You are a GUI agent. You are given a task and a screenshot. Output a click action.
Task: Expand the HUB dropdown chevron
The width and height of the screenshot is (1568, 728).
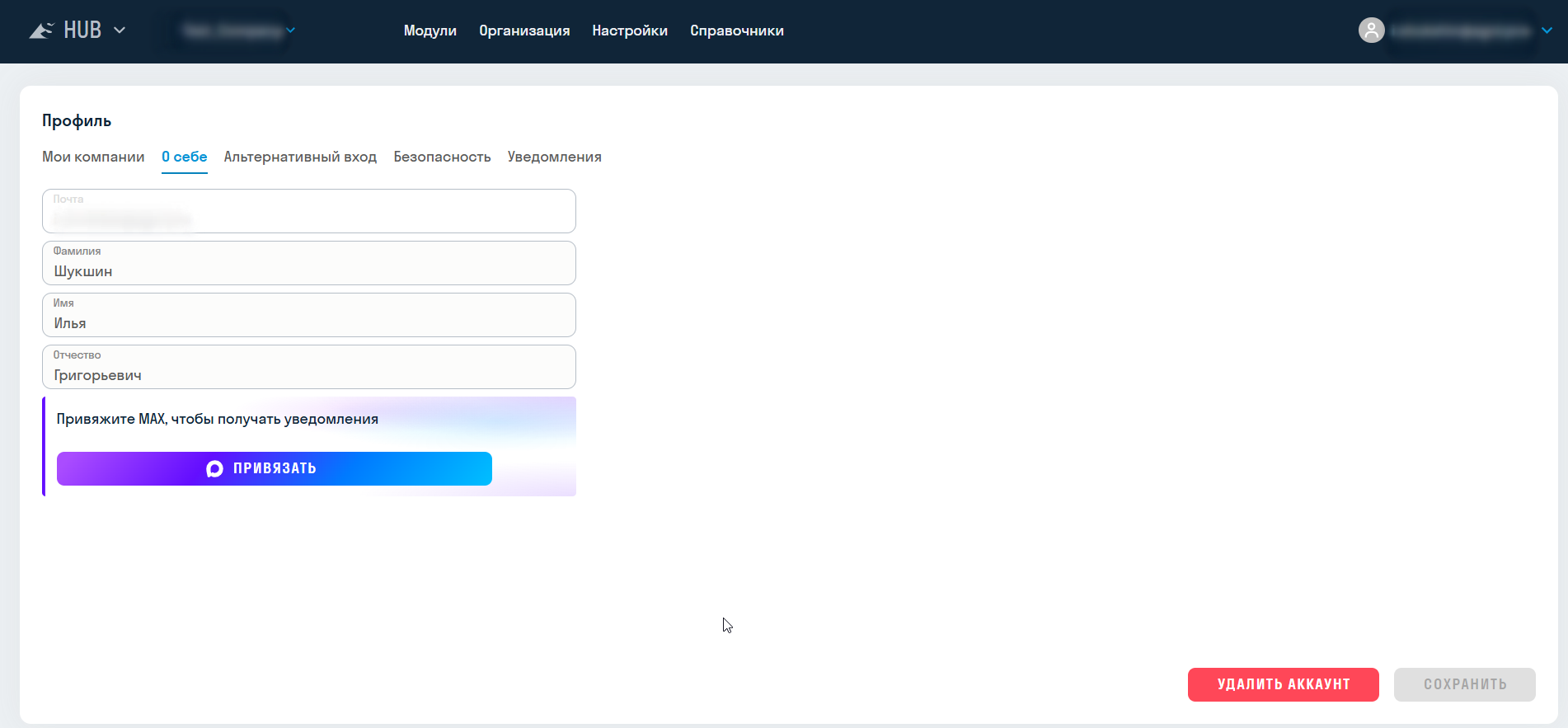(x=120, y=31)
